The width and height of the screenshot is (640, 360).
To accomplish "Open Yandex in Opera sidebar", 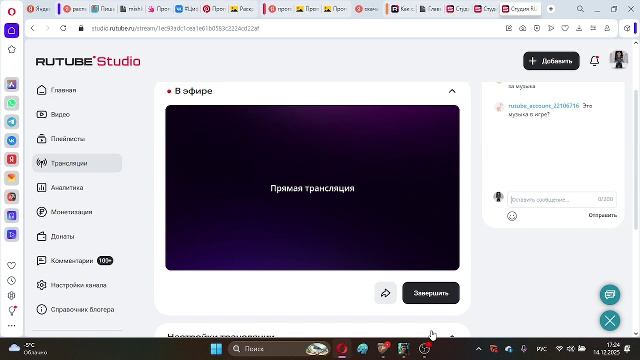I will [11, 159].
